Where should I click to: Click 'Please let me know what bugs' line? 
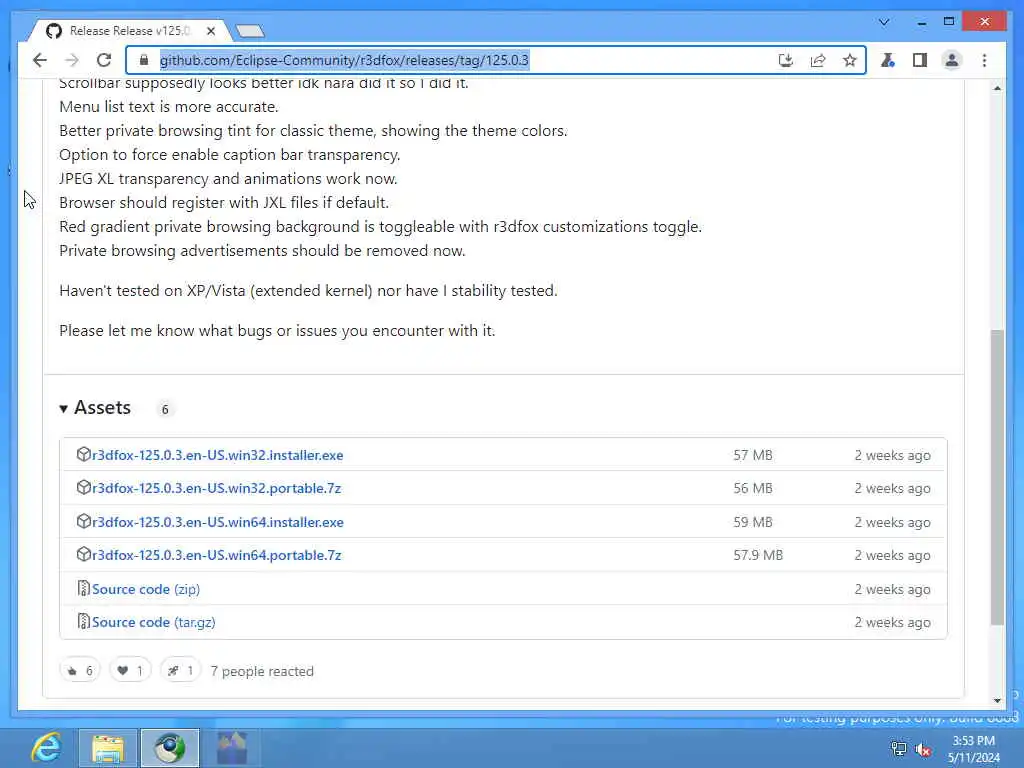point(277,330)
